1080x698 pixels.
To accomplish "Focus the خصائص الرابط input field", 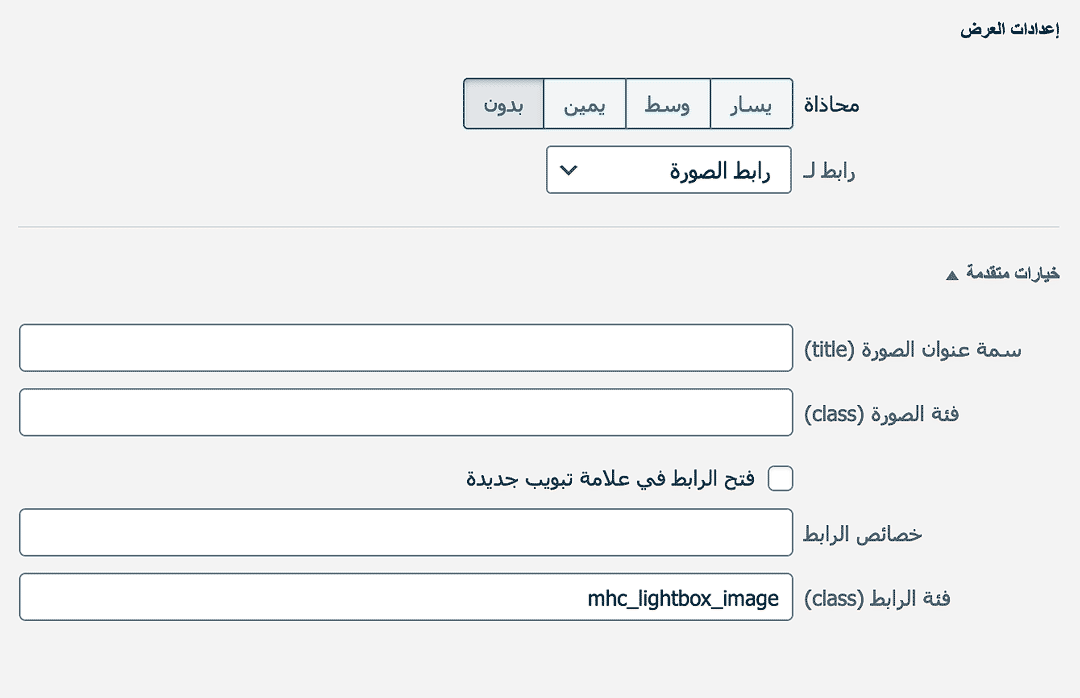I will click(406, 533).
